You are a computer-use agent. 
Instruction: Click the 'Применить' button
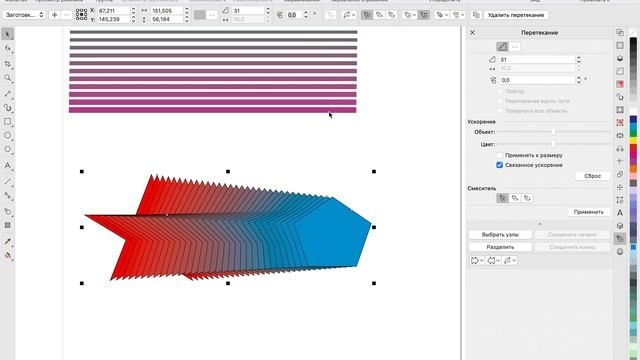tap(588, 212)
